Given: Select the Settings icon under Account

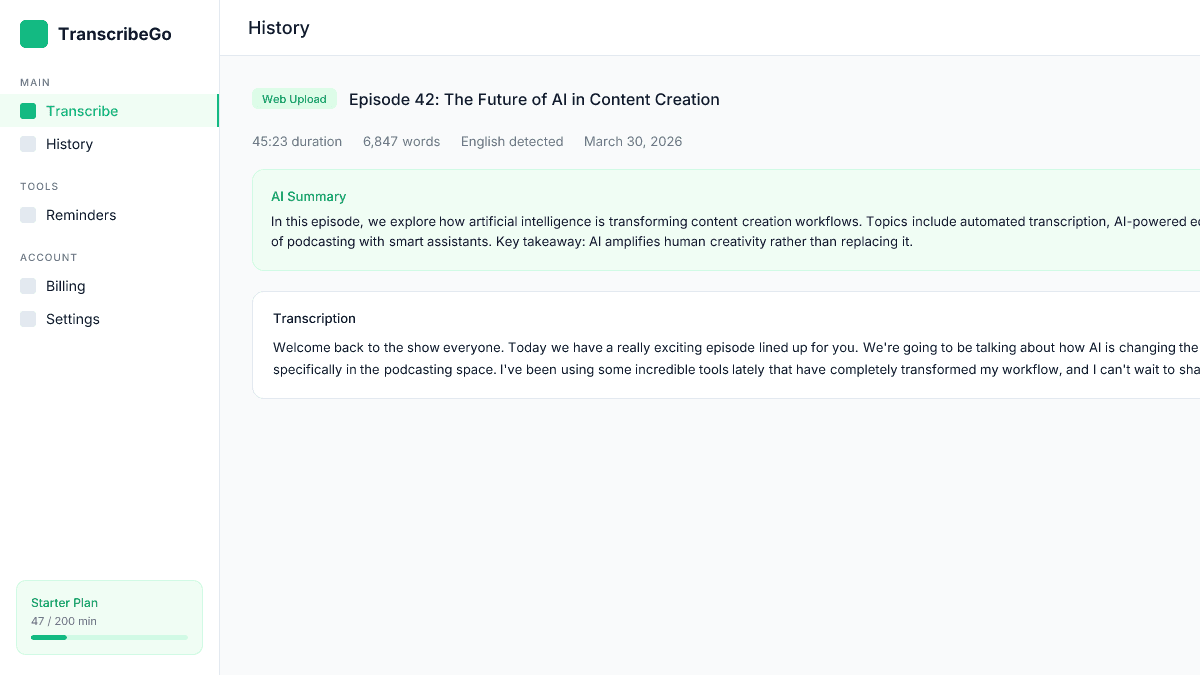Looking at the screenshot, I should [x=26, y=319].
